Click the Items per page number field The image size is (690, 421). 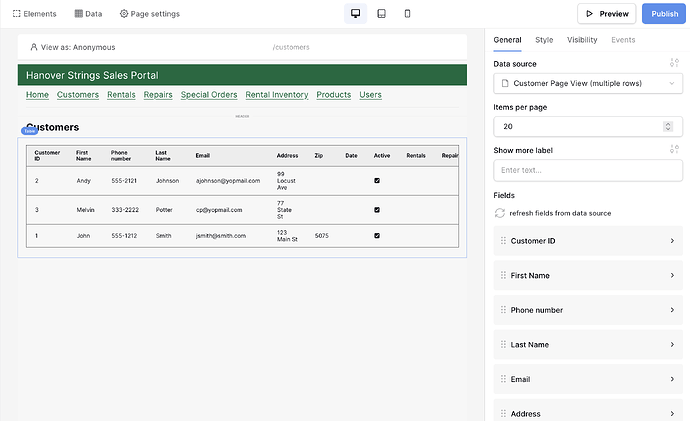[588, 126]
